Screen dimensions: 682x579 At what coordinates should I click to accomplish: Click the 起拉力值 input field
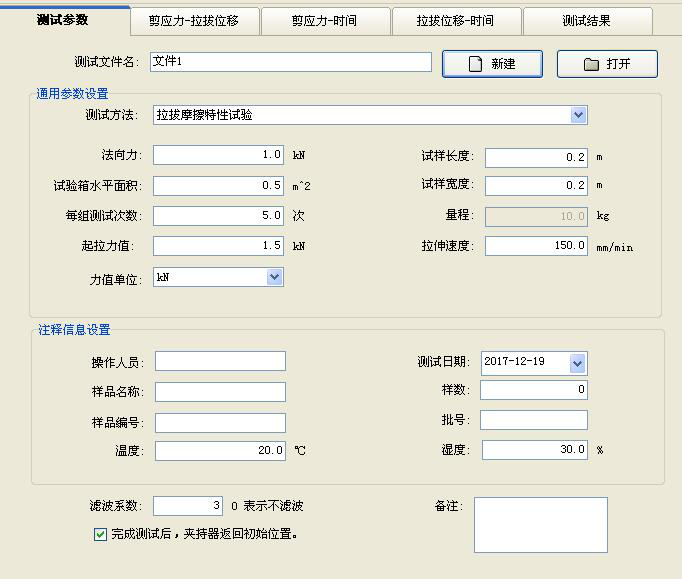pyautogui.click(x=218, y=245)
